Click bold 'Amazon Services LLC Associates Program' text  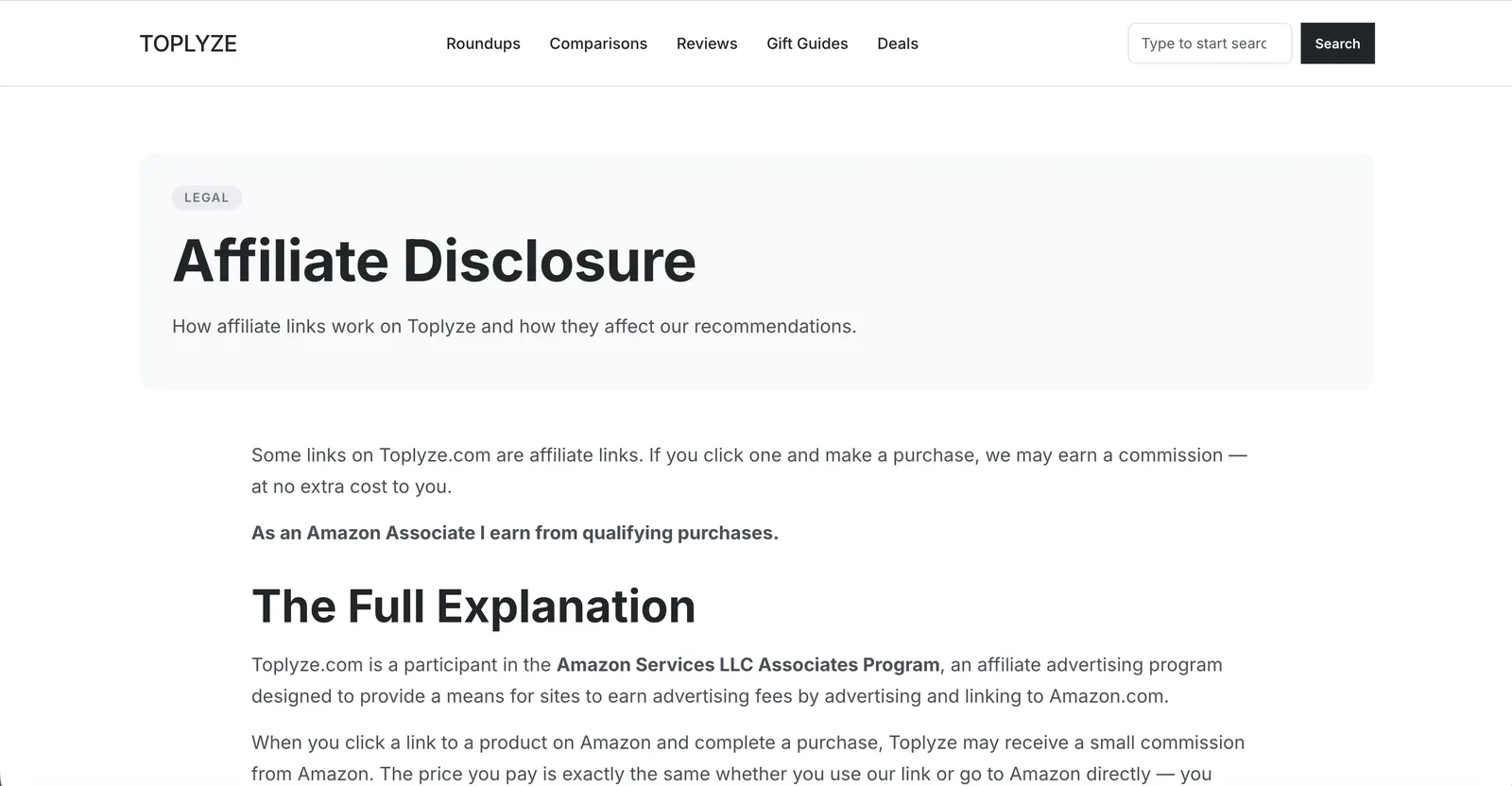click(748, 664)
